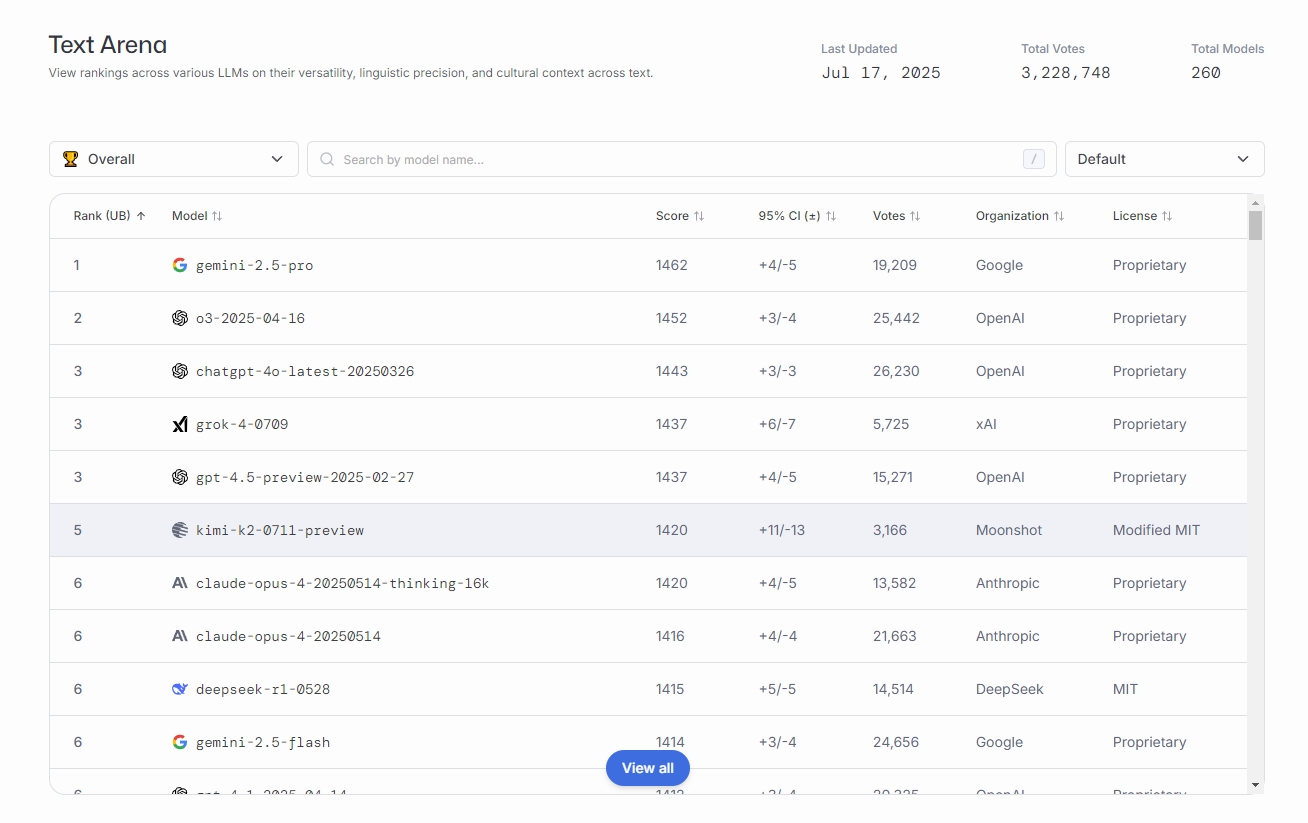Click the chevron on the Overall dropdown

click(x=277, y=159)
